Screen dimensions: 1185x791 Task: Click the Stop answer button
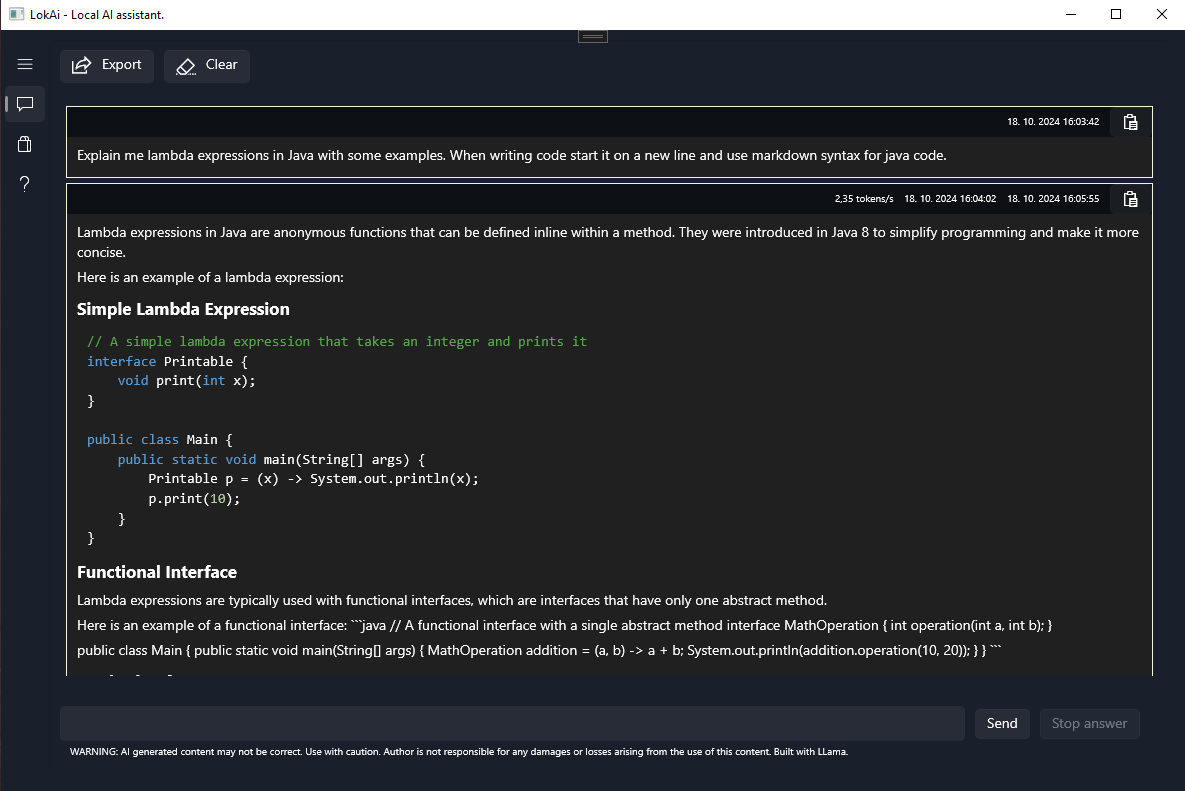(1089, 724)
